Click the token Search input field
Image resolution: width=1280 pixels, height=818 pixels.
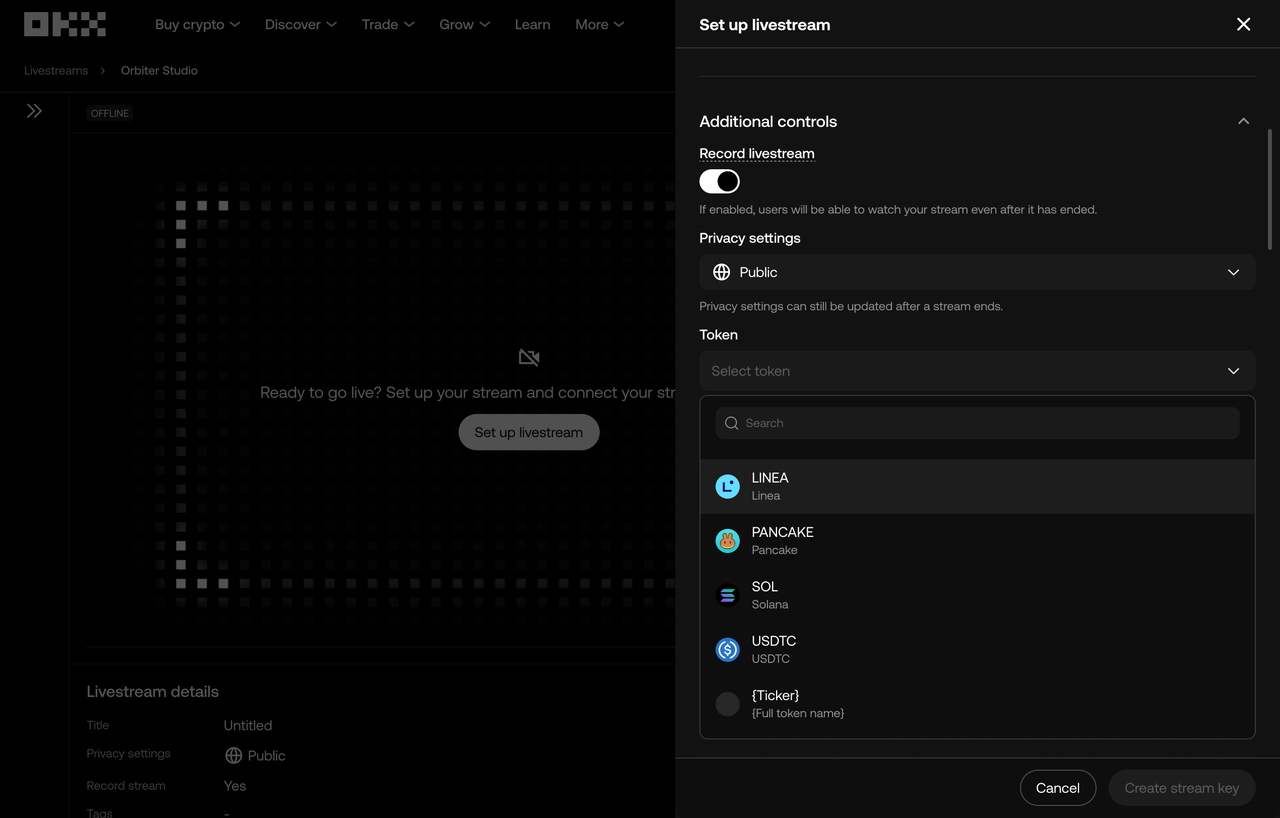click(977, 423)
